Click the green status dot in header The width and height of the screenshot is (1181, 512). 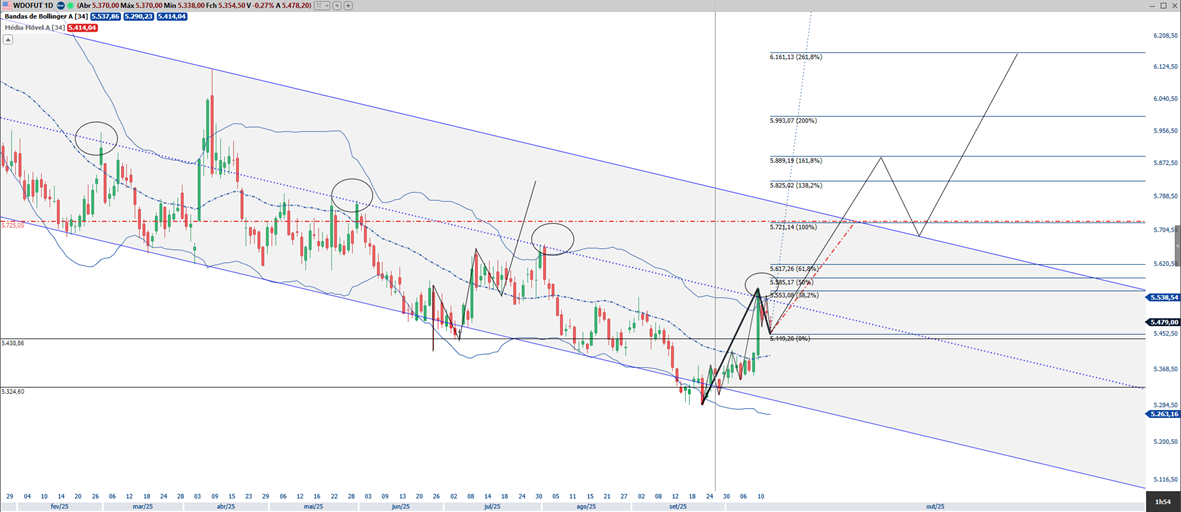pyautogui.click(x=71, y=5)
